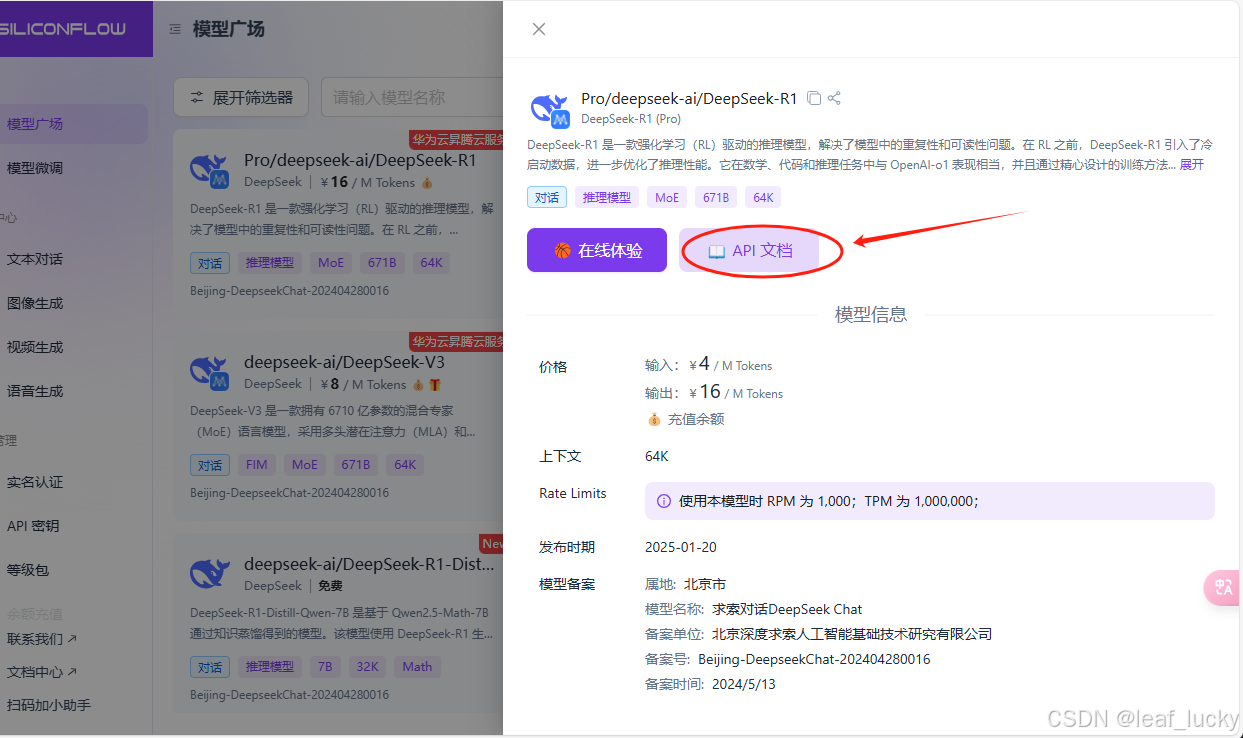1243x738 pixels.
Task: Click the info icon in Rate Limits notice
Action: pyautogui.click(x=664, y=501)
